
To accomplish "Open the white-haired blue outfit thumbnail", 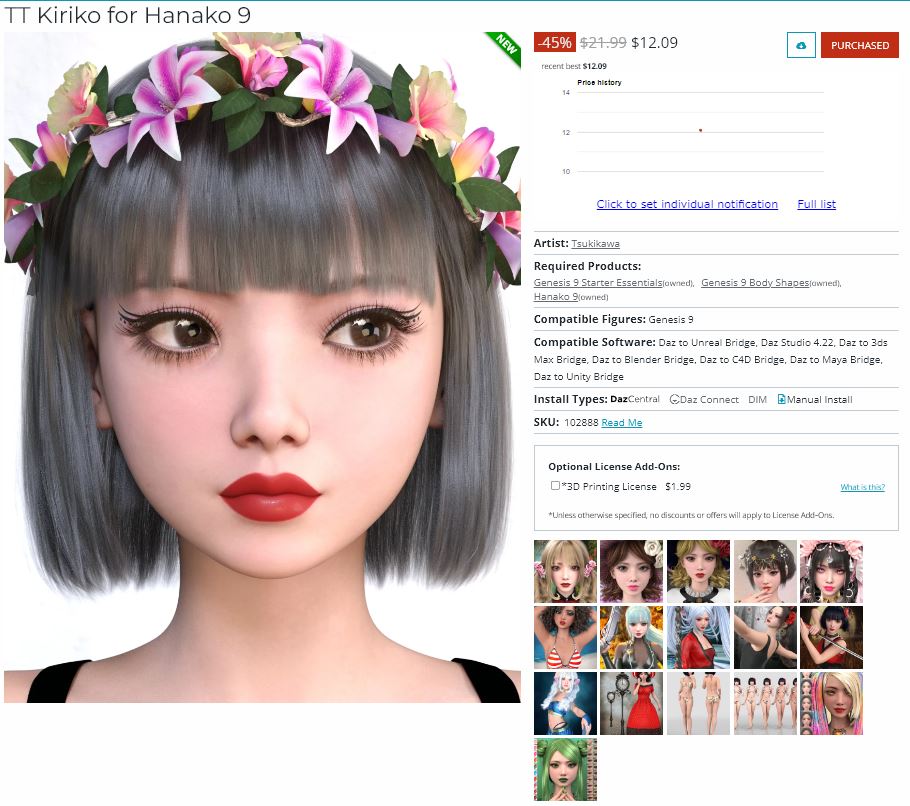I will point(565,703).
